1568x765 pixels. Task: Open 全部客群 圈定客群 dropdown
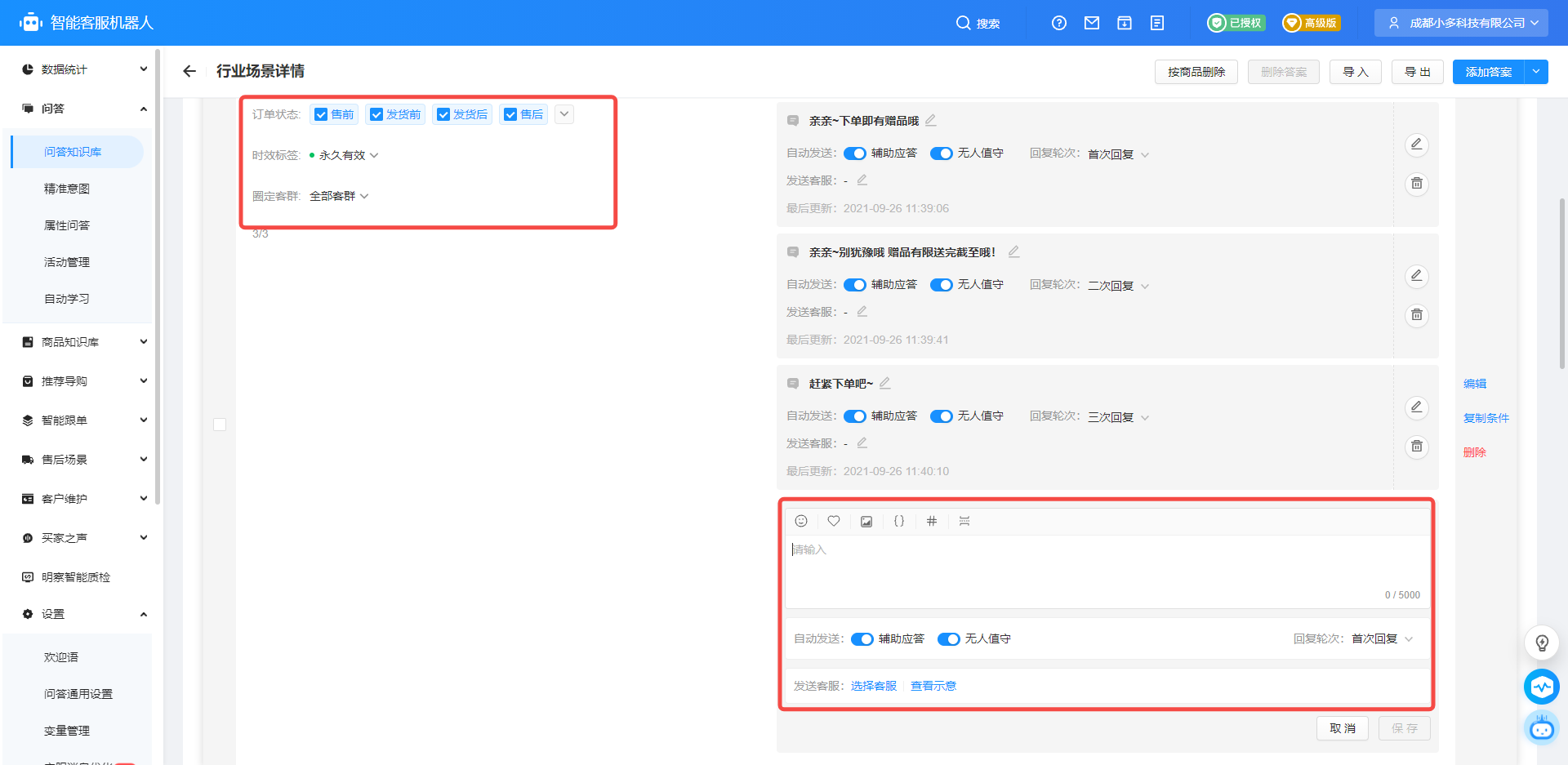[339, 196]
